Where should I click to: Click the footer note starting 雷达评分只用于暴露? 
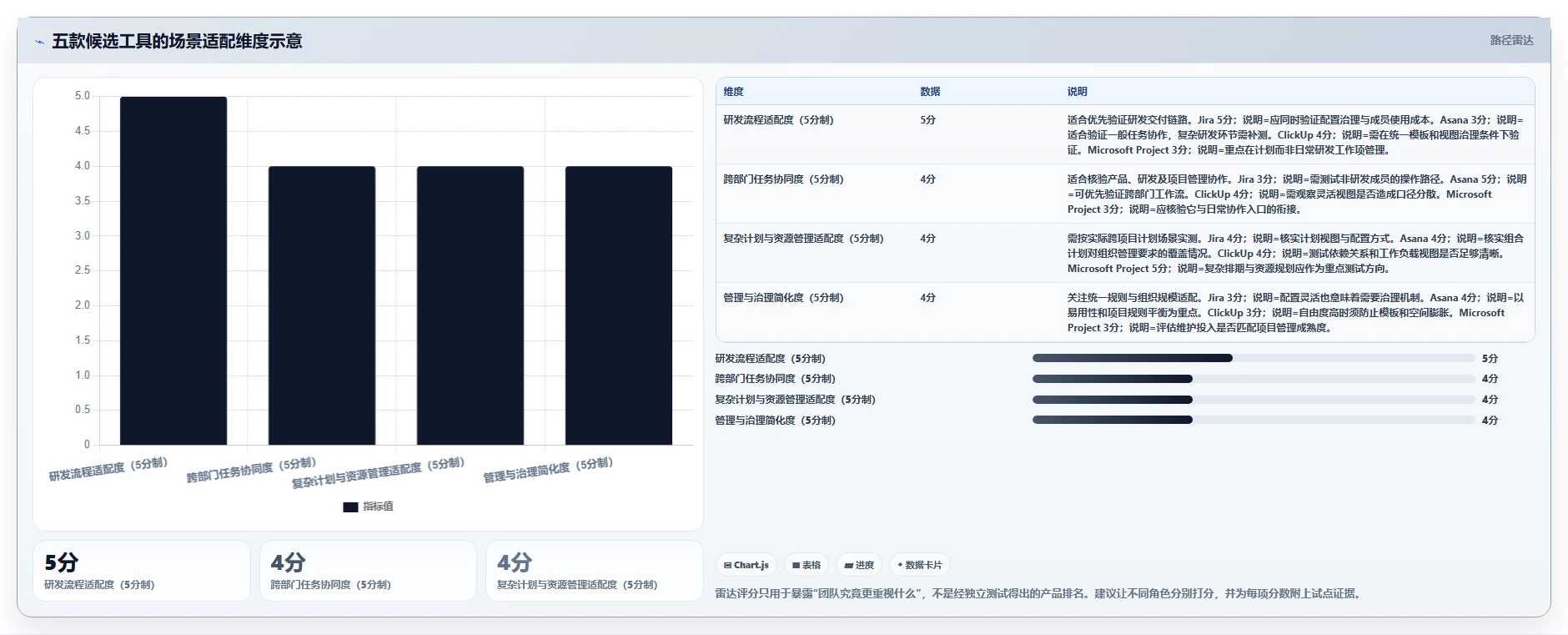click(1040, 594)
